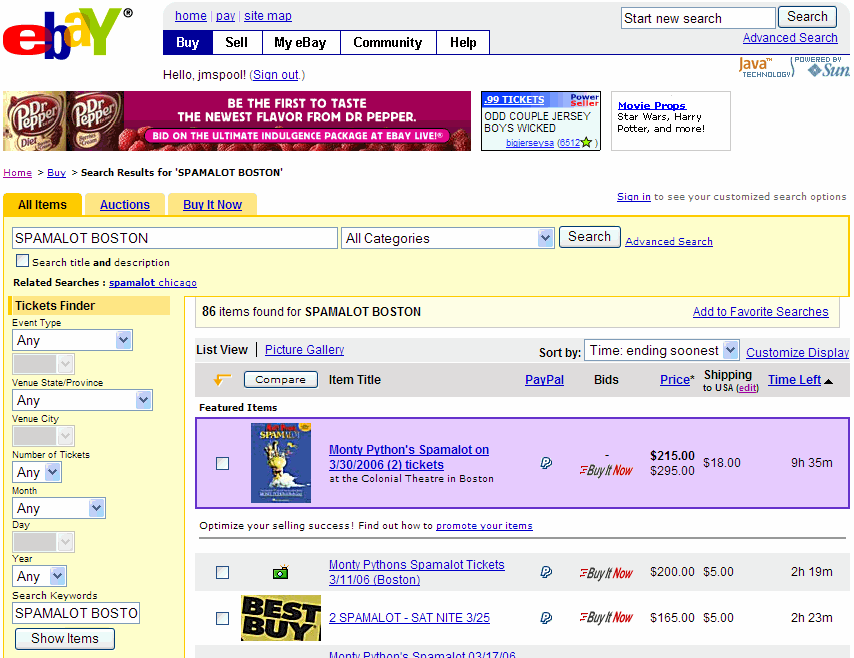The height and width of the screenshot is (658, 854).
Task: Click the Compare button
Action: (x=280, y=379)
